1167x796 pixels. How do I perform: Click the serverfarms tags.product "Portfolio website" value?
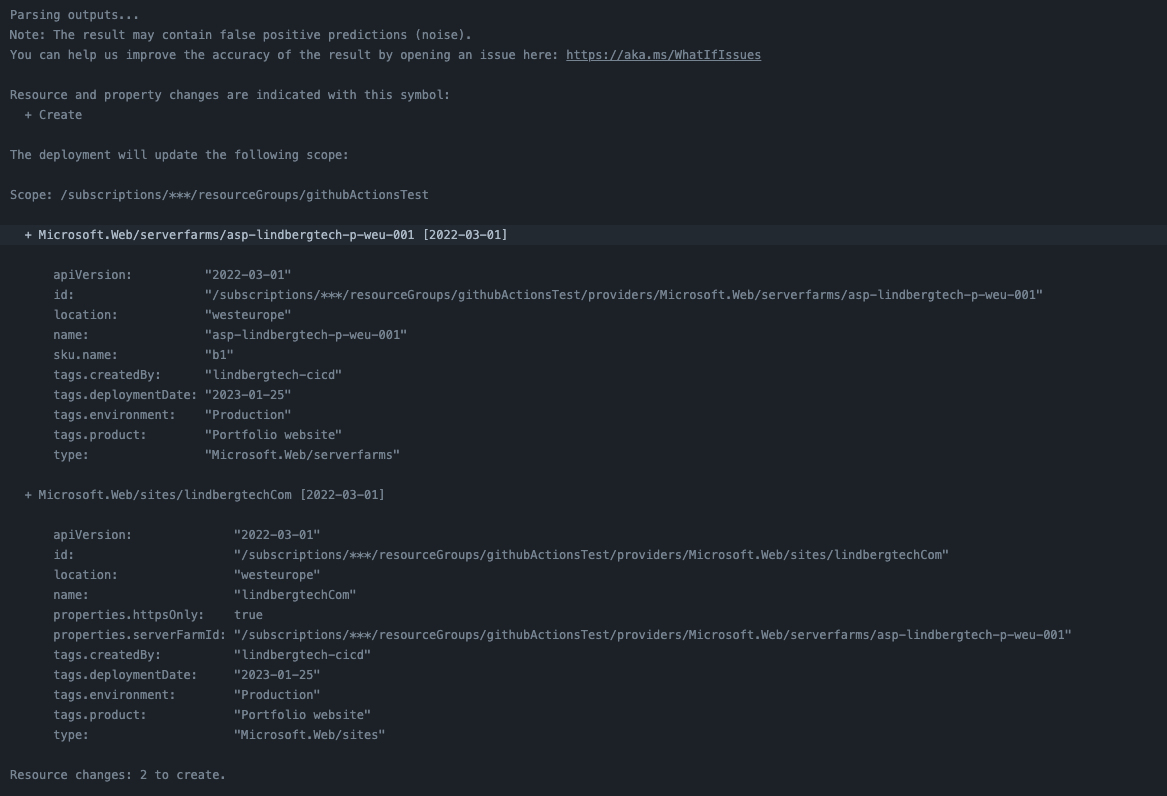pyautogui.click(x=273, y=435)
